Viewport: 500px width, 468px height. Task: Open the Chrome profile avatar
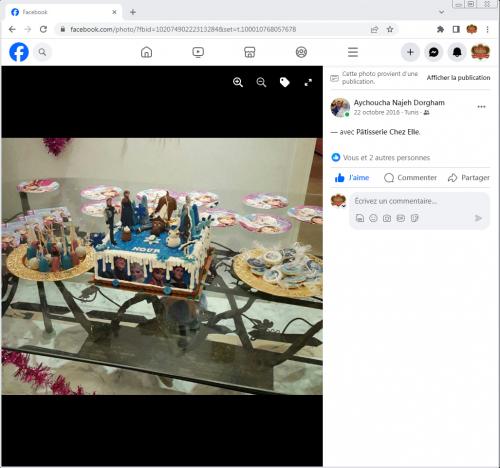coord(472,29)
